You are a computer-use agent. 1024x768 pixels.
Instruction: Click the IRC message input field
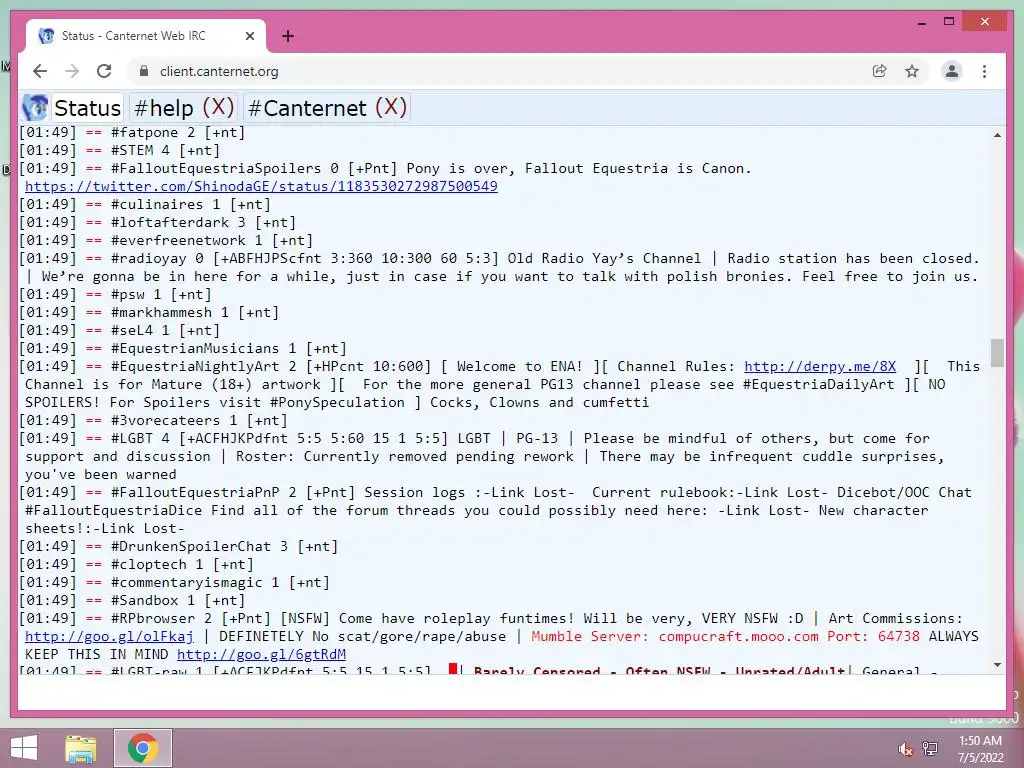pos(511,693)
